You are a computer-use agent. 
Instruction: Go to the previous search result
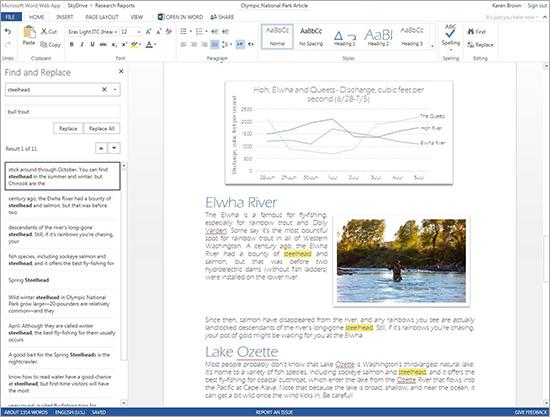(101, 148)
